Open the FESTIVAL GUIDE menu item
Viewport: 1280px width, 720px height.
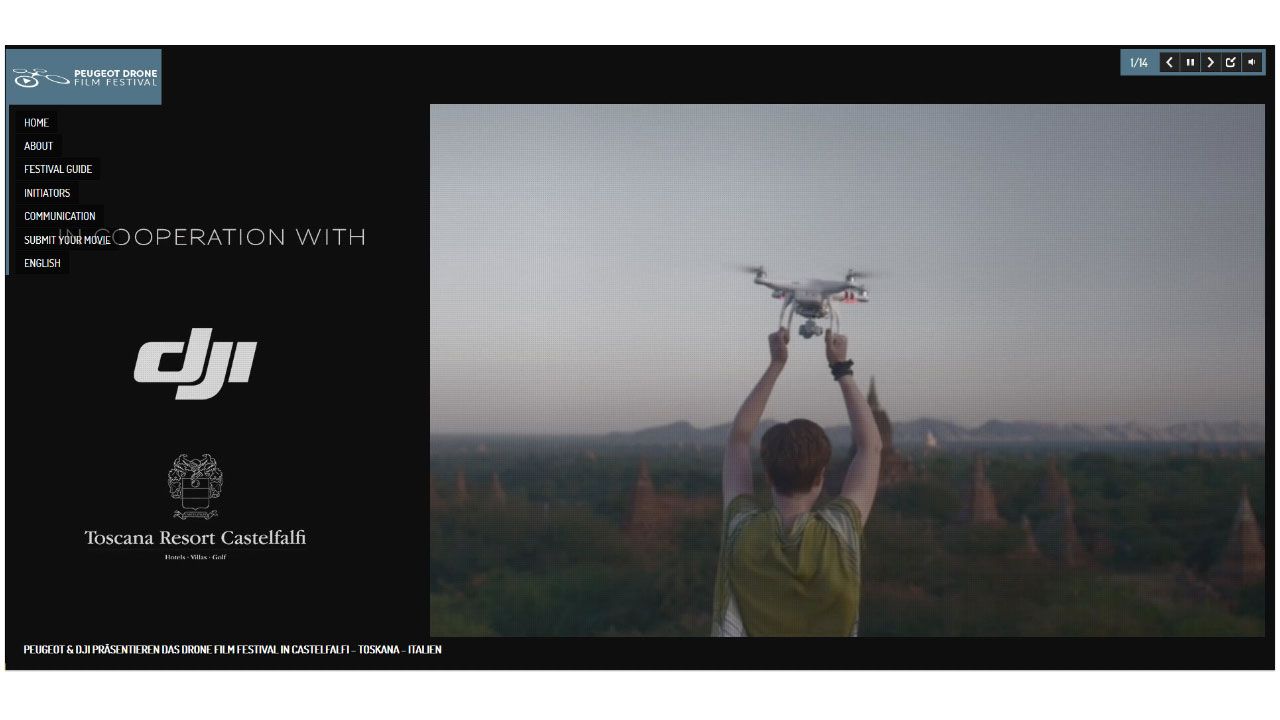(58, 169)
